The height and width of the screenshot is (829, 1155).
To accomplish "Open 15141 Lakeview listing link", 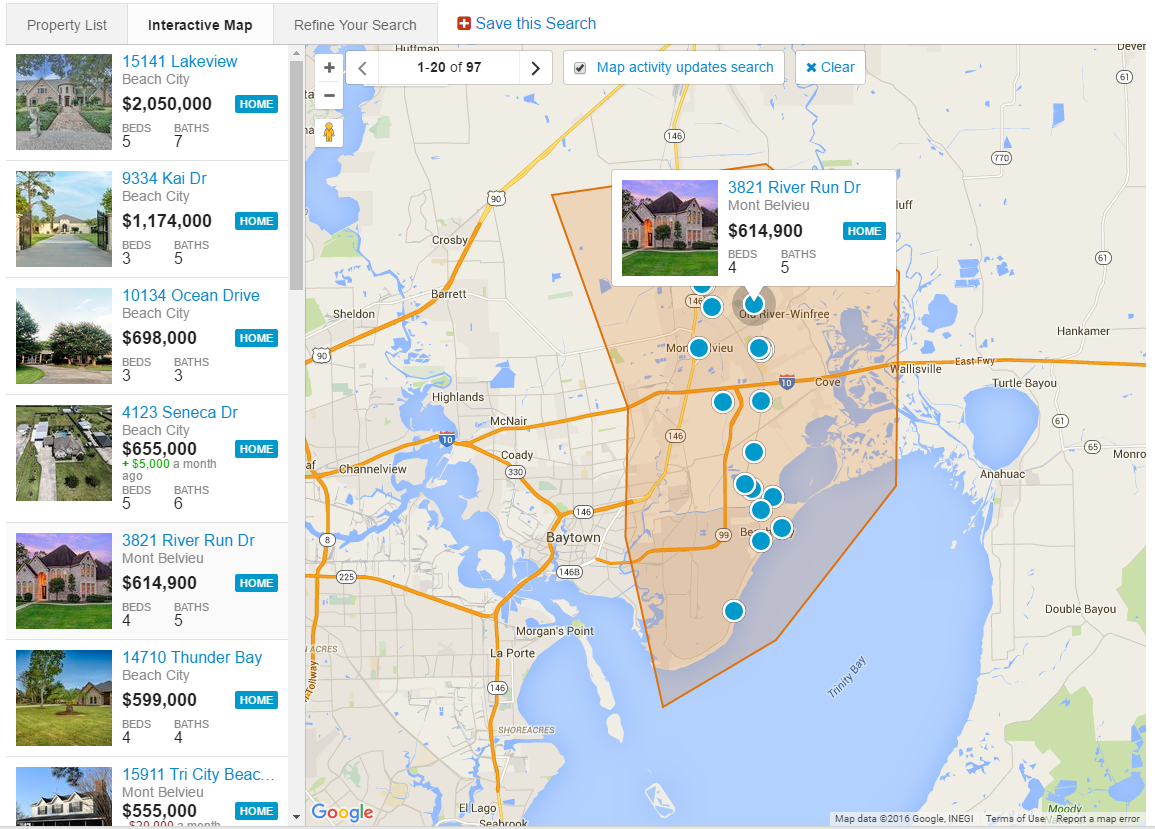I will click(x=180, y=61).
